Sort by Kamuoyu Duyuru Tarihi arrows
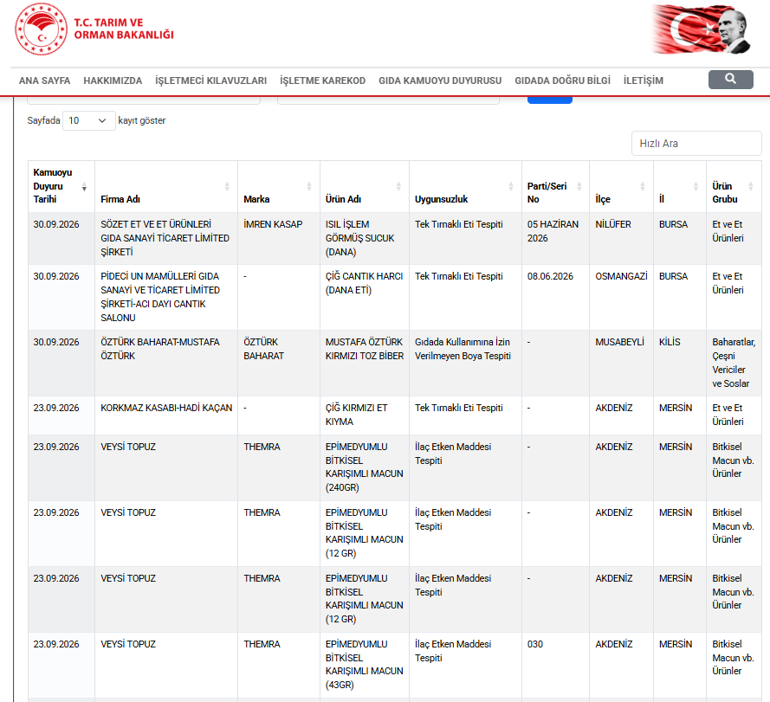Viewport: 770px width, 702px height. coord(84,187)
